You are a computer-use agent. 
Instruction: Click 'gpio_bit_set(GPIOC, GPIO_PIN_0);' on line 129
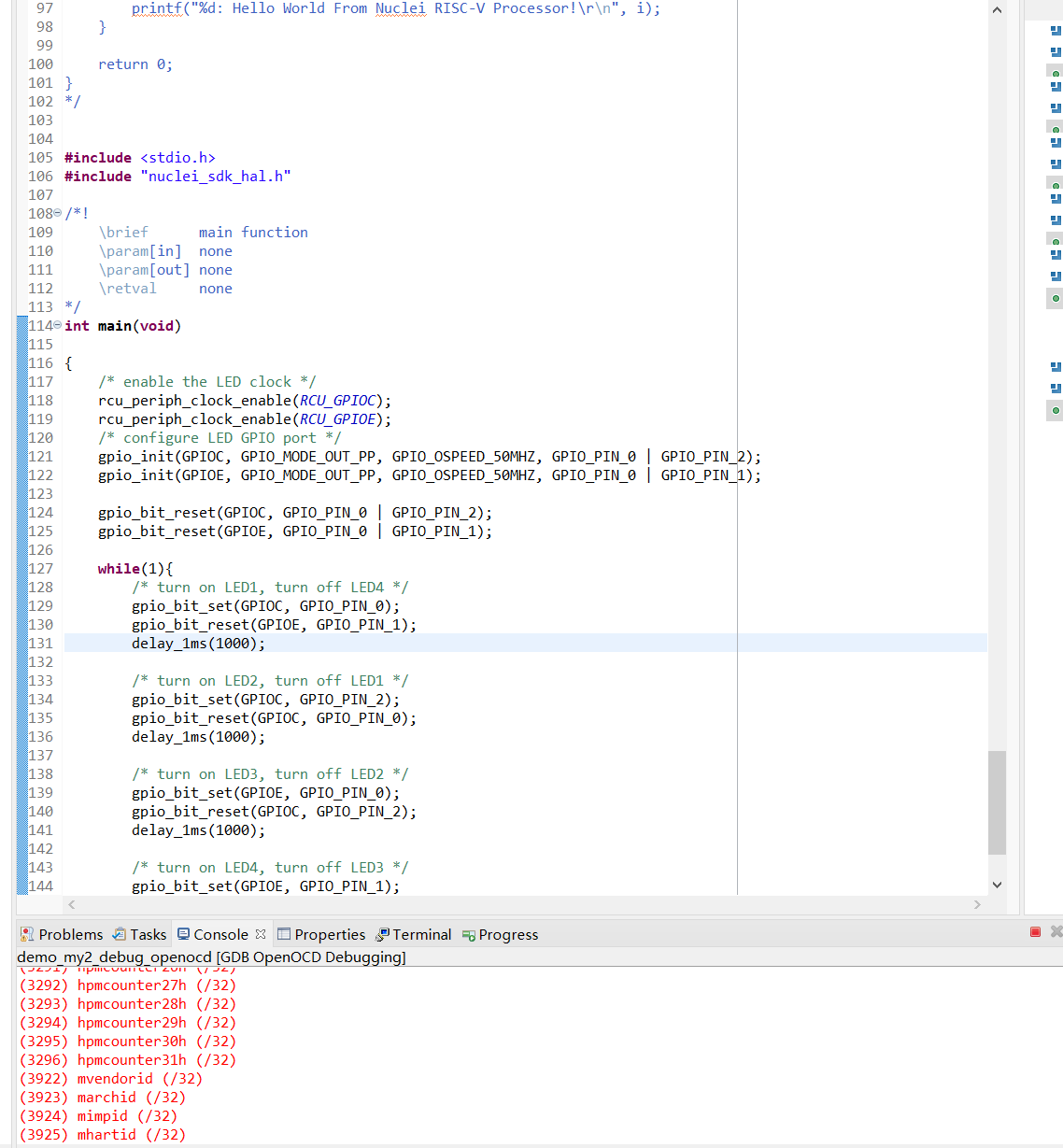[x=265, y=605]
